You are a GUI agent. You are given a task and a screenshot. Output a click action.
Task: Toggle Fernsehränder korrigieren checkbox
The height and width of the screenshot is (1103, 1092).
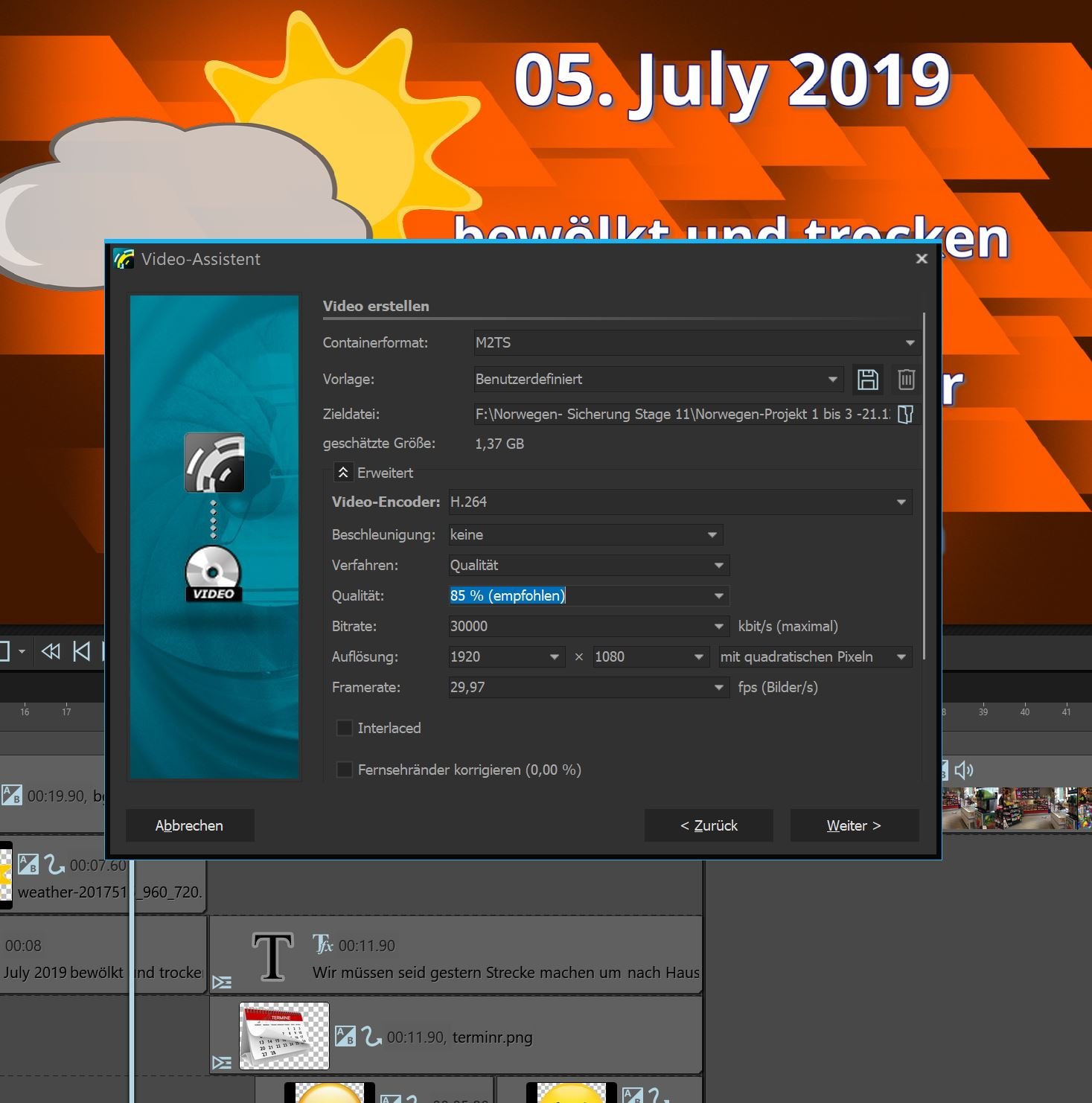pos(345,770)
